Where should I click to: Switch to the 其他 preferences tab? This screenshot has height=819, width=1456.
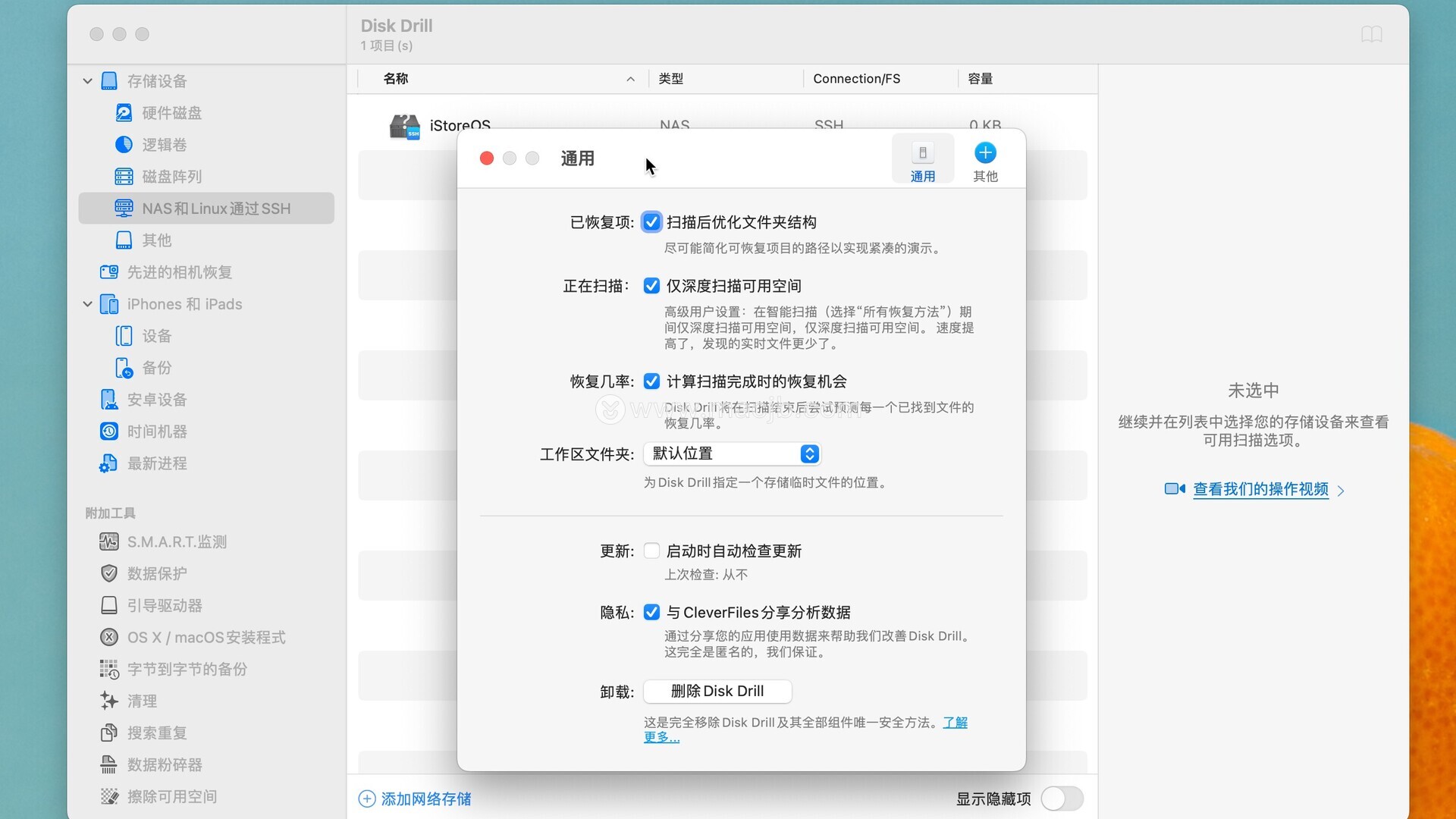click(985, 161)
